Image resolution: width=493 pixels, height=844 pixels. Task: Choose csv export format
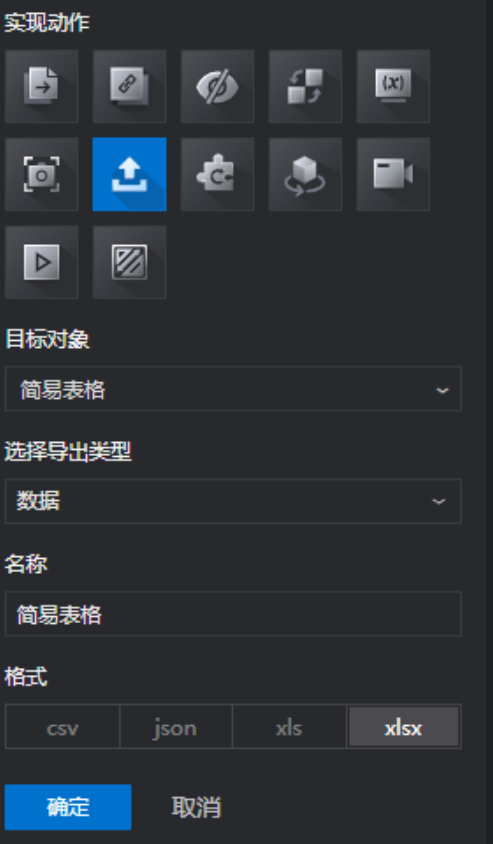coord(62,727)
